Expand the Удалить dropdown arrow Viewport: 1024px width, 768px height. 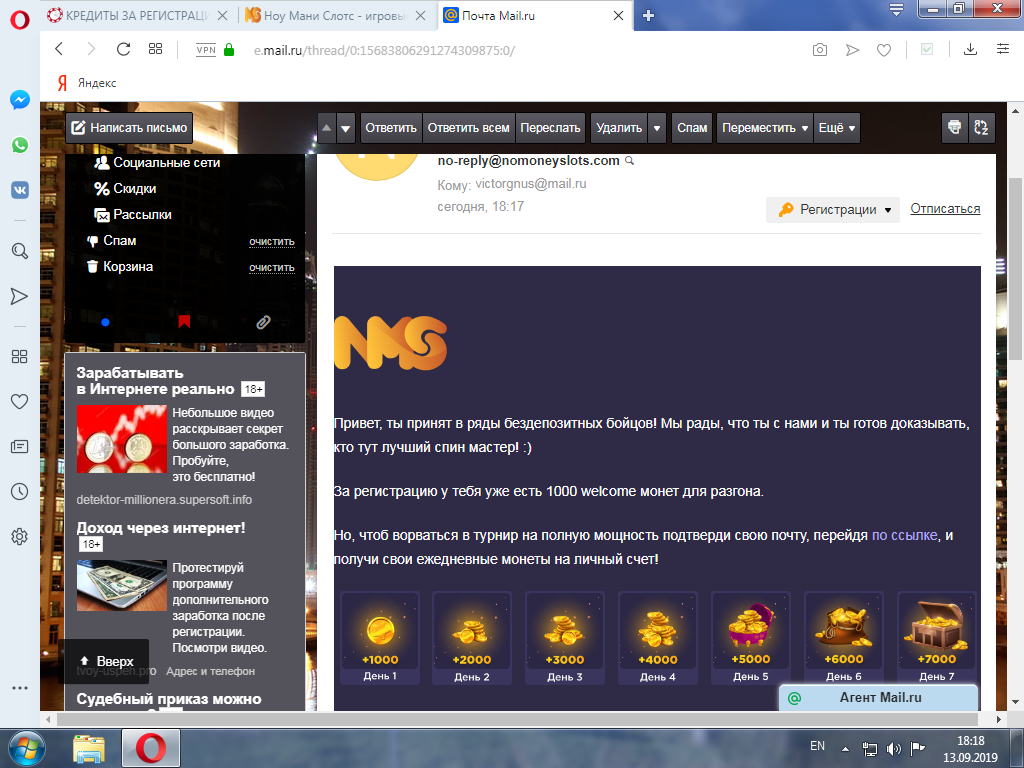[x=657, y=128]
